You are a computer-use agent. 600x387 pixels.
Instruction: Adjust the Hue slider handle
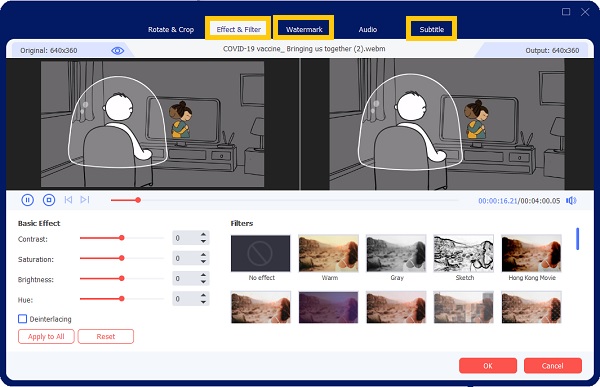point(122,299)
